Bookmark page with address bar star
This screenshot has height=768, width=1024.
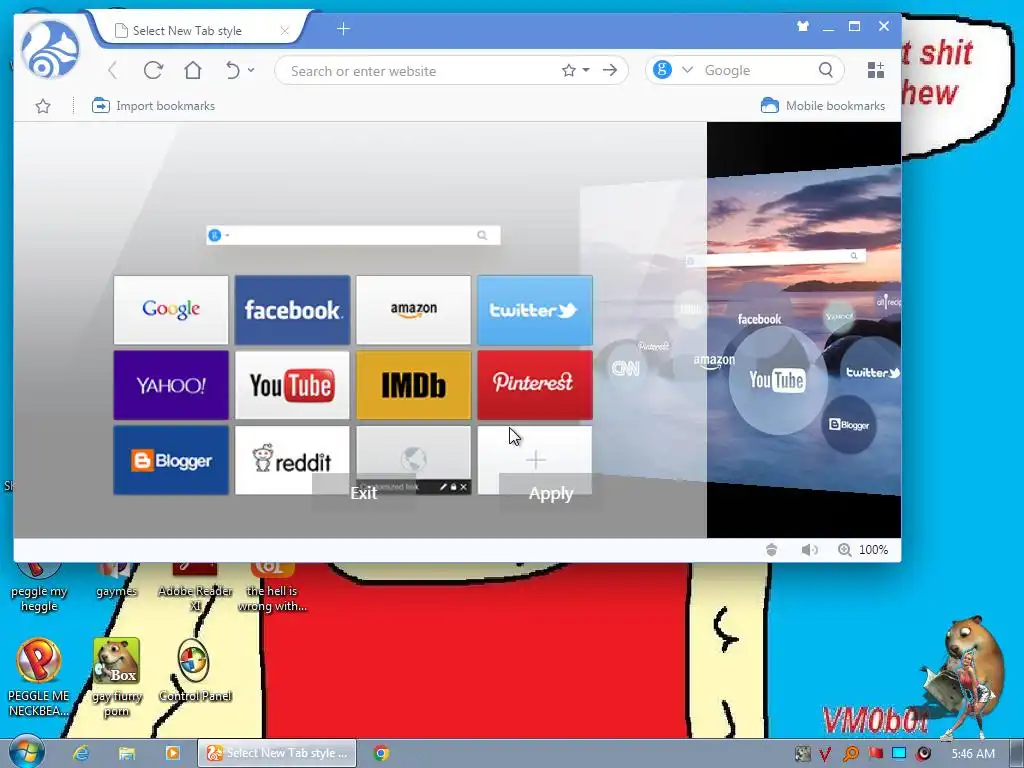point(568,70)
